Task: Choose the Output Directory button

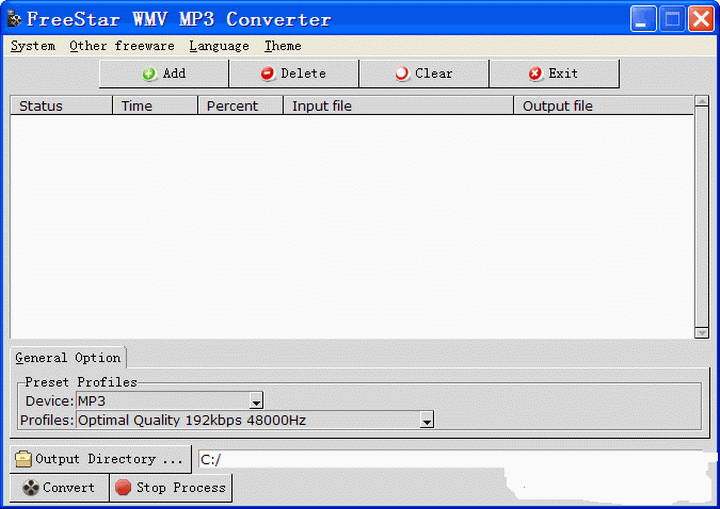Action: pos(100,459)
